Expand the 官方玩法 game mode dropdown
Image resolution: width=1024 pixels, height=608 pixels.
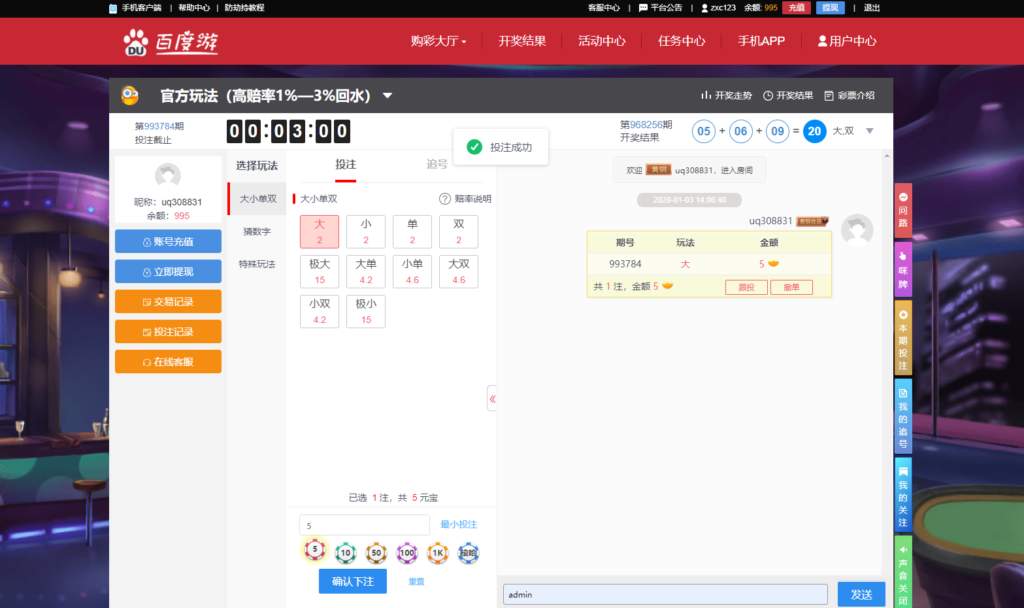(x=387, y=95)
